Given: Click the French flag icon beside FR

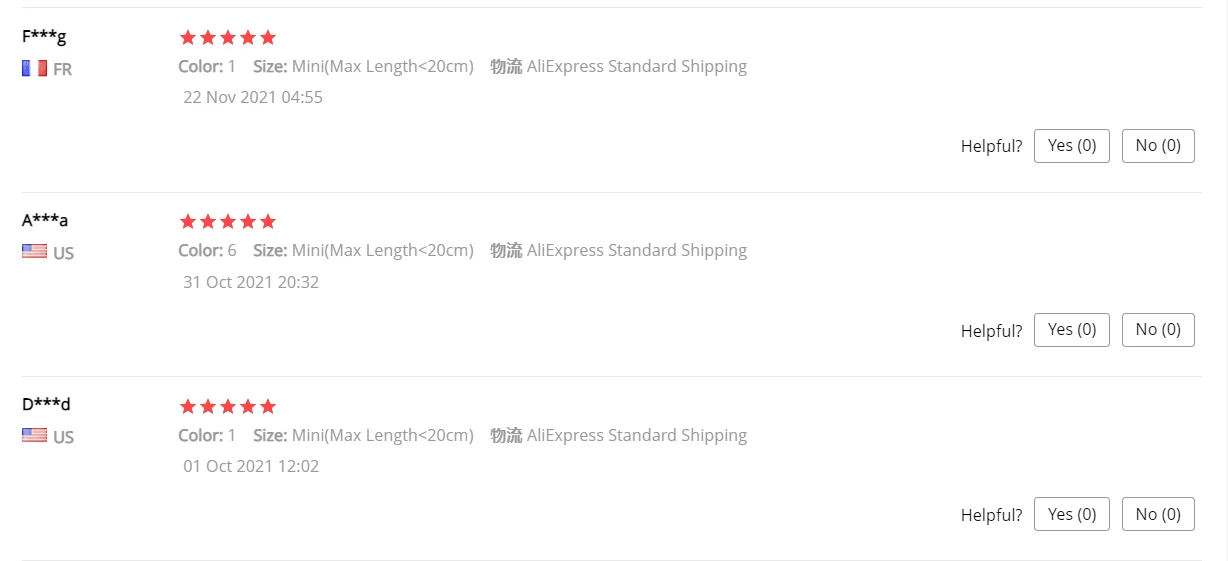Looking at the screenshot, I should tap(34, 69).
